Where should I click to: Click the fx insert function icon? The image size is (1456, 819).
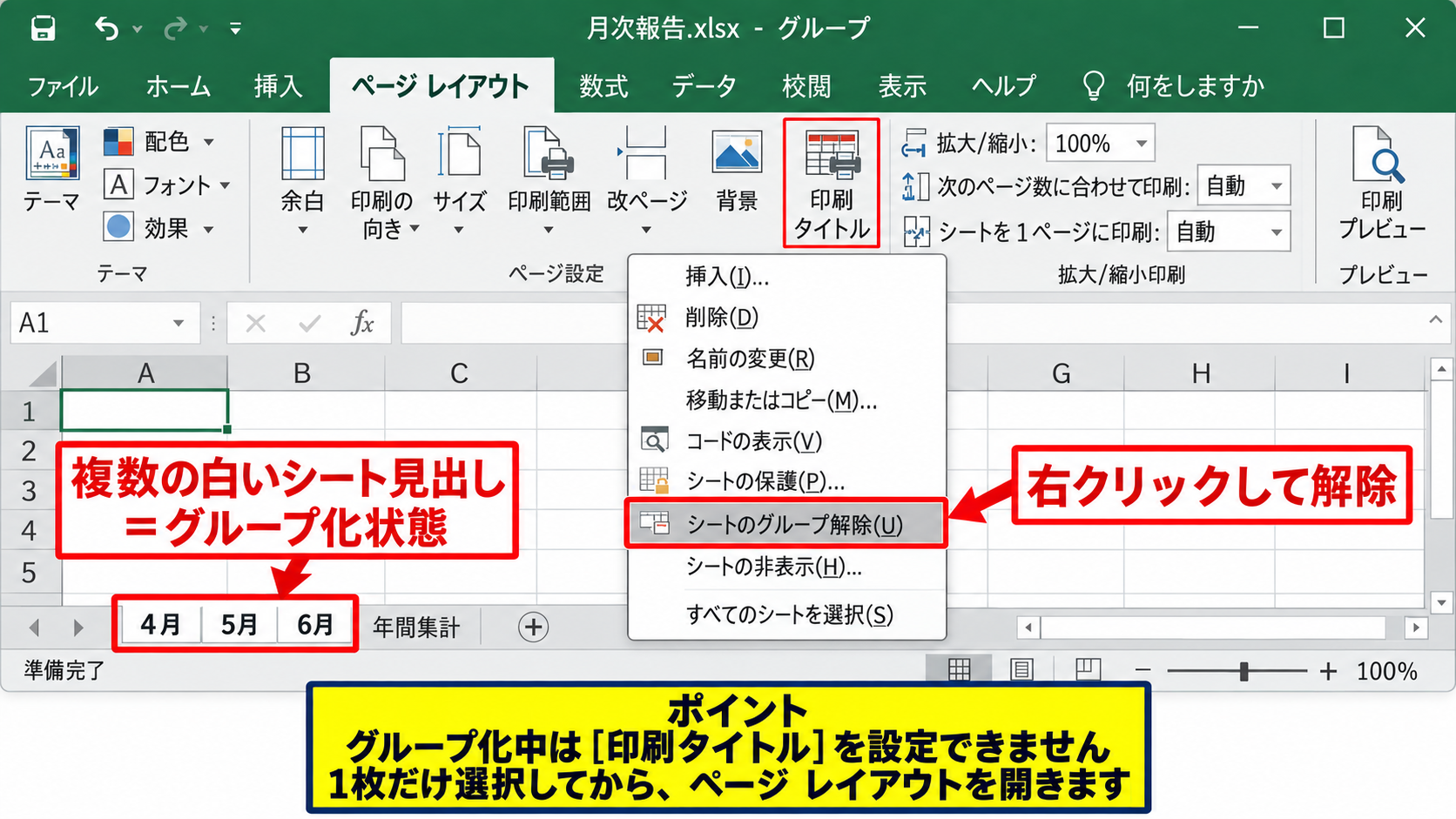pyautogui.click(x=362, y=324)
